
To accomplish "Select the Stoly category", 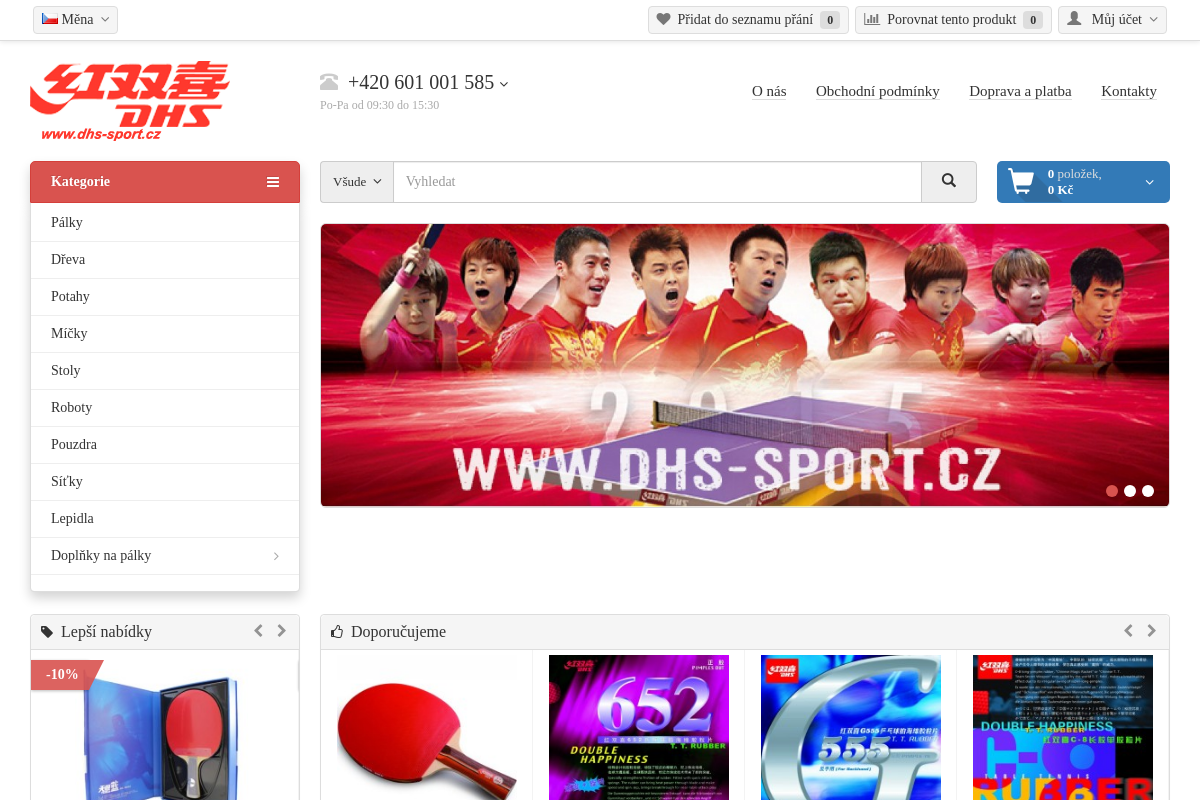I will point(165,371).
